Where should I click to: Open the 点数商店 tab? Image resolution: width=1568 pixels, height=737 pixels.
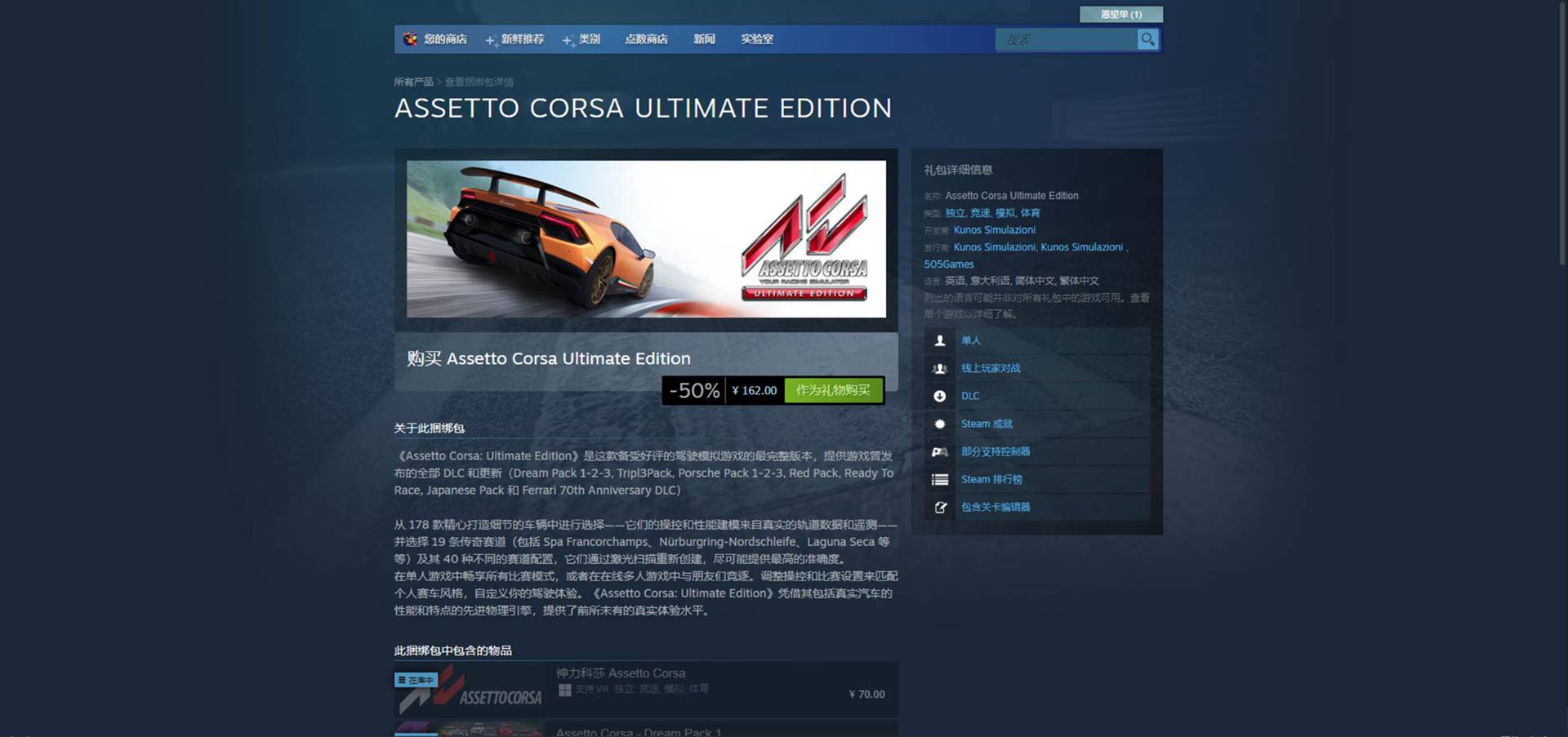click(x=646, y=39)
